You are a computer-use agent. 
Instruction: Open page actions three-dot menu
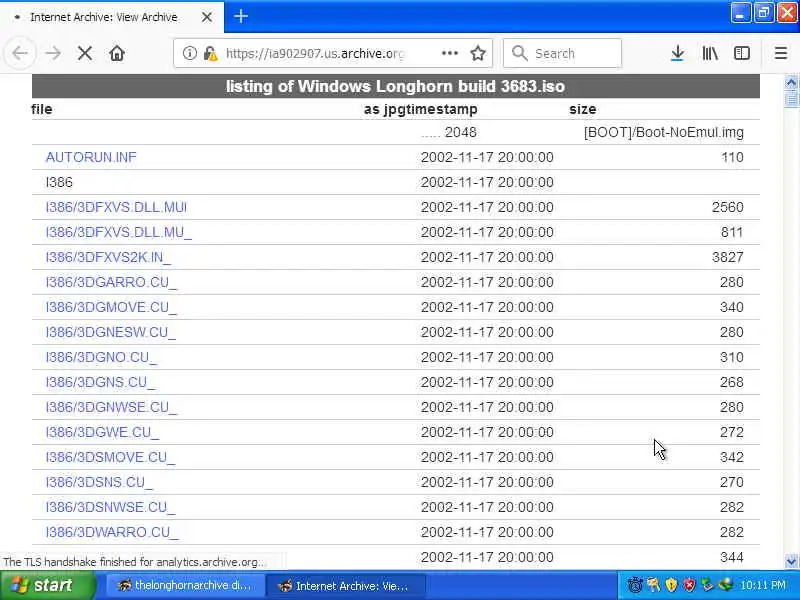[x=449, y=53]
